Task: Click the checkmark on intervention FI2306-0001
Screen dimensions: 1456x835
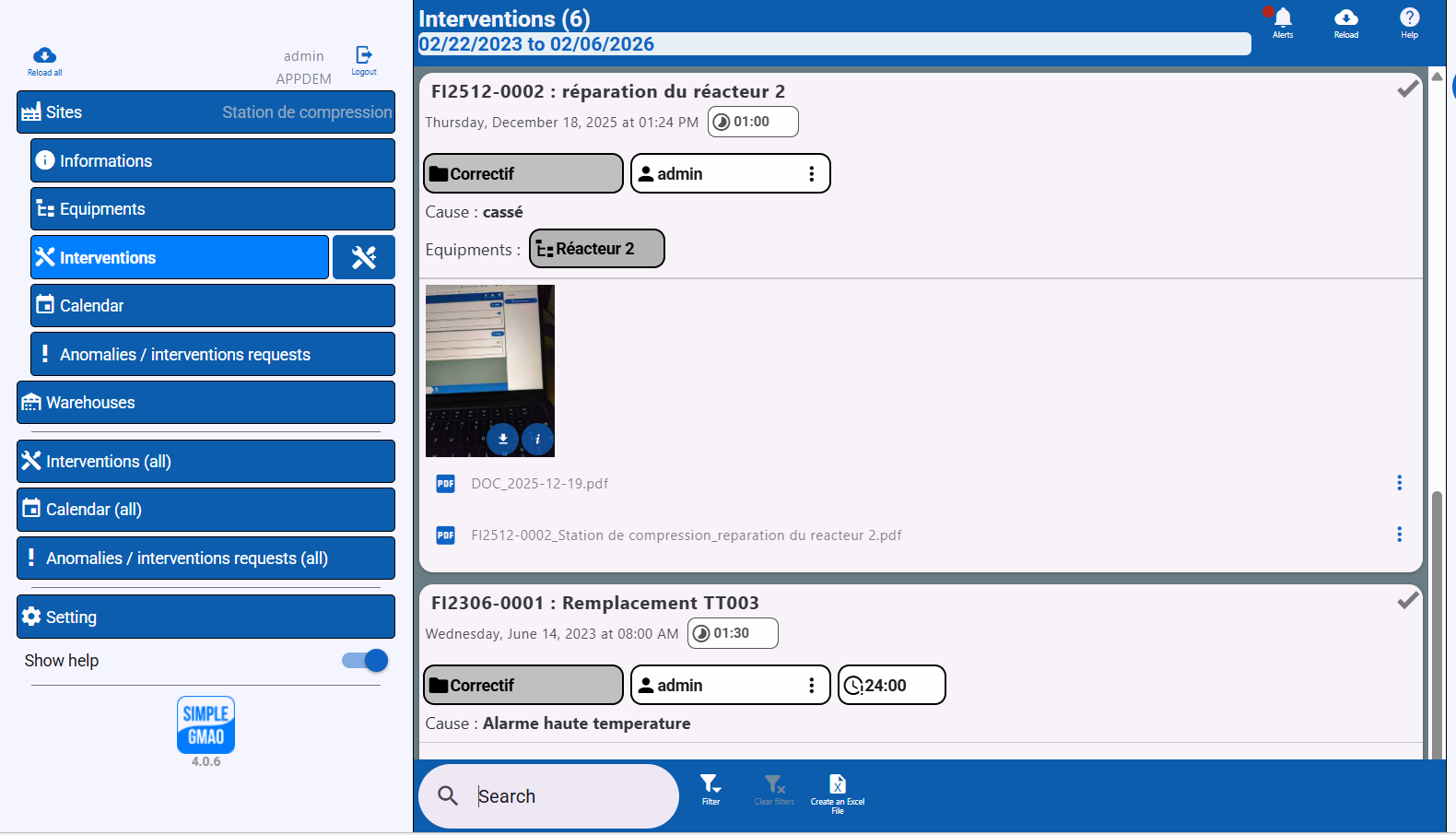Action: [x=1408, y=600]
